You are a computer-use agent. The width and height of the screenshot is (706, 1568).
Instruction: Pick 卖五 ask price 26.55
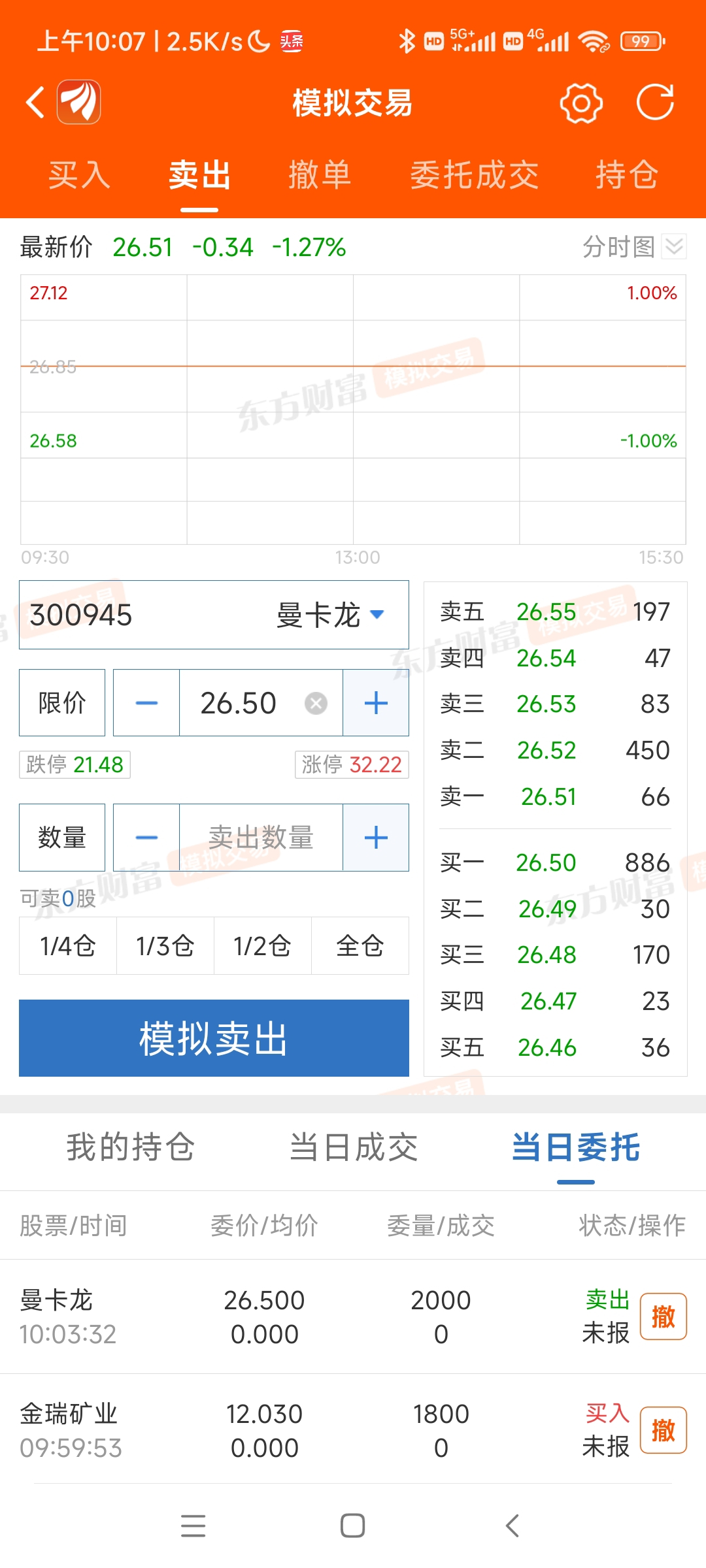coord(555,612)
